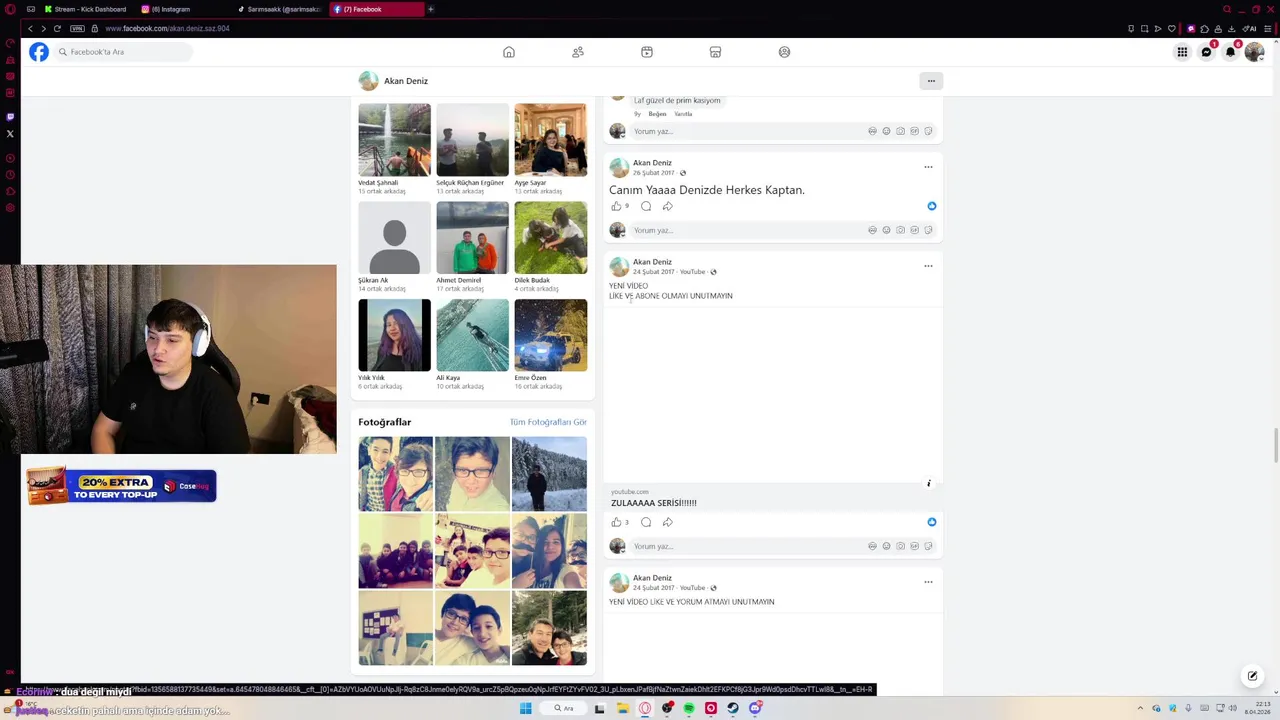
Task: Toggle the browser VPN badge
Action: [77, 28]
